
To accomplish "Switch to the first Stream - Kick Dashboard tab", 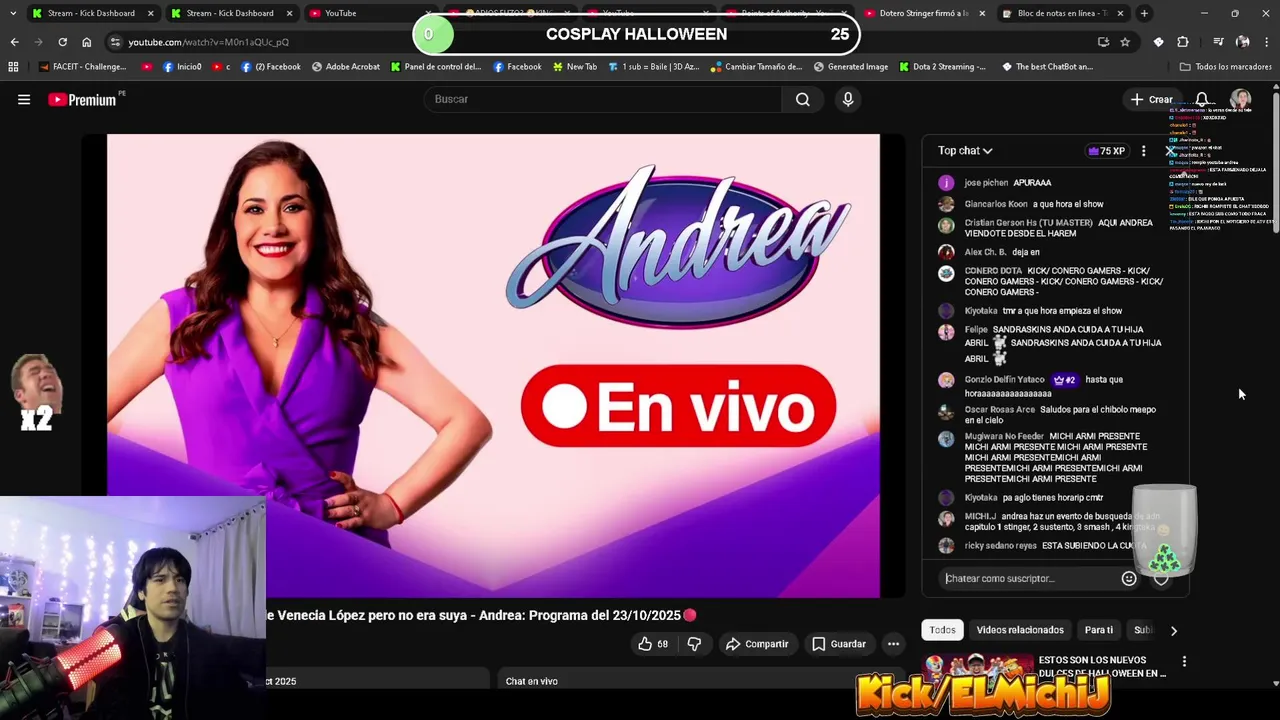I will [x=92, y=13].
